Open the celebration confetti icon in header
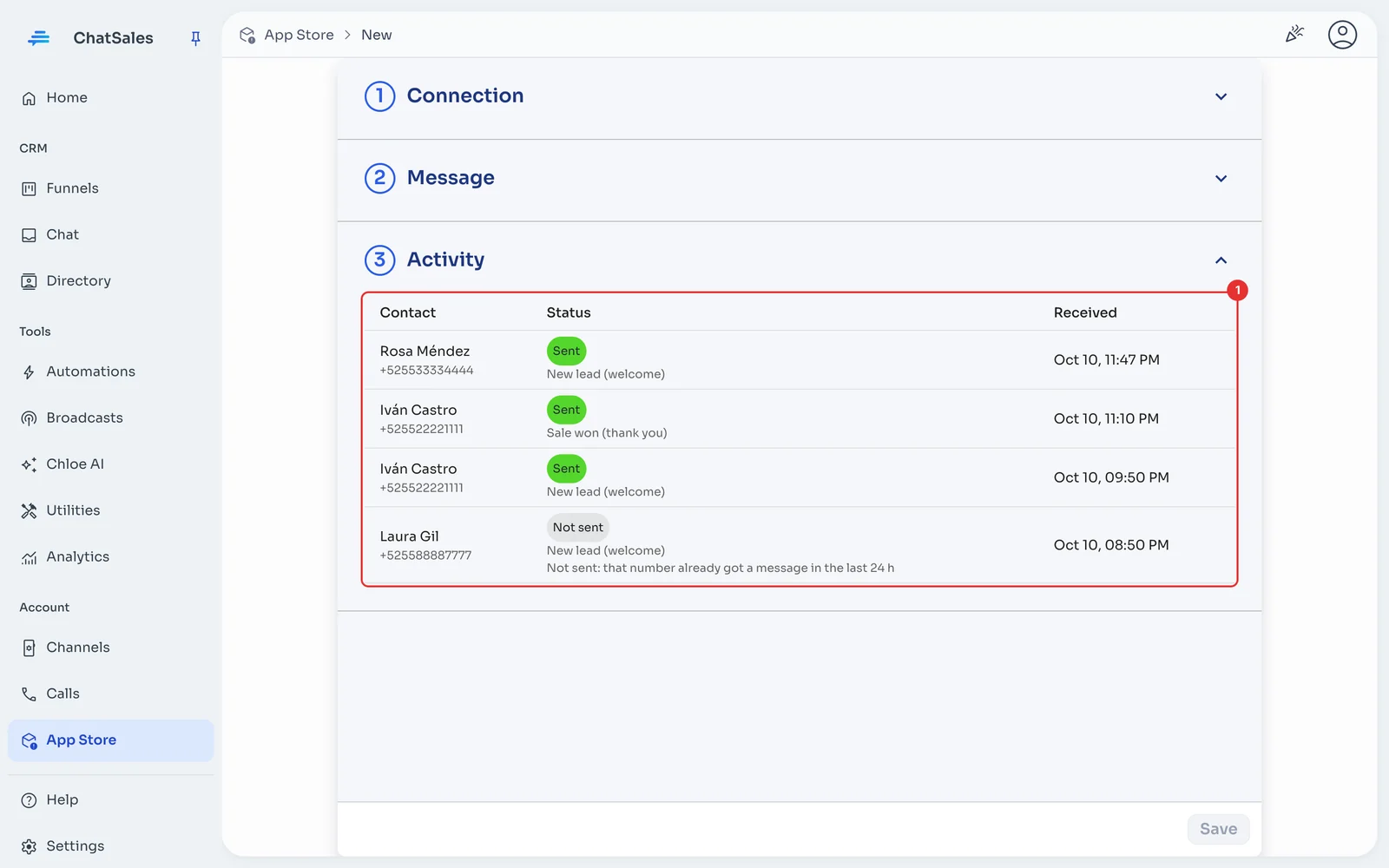Viewport: 1389px width, 868px height. pyautogui.click(x=1294, y=34)
